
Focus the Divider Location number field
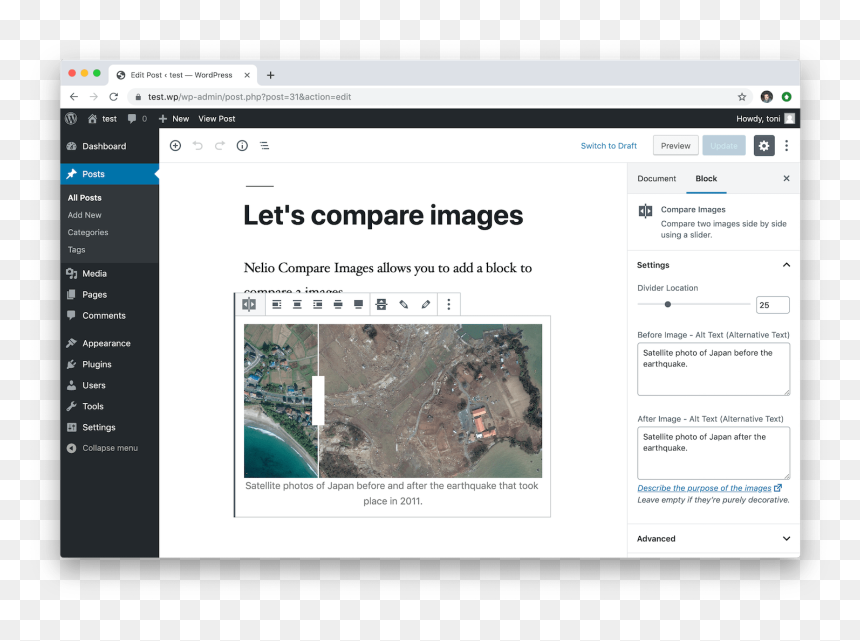773,305
